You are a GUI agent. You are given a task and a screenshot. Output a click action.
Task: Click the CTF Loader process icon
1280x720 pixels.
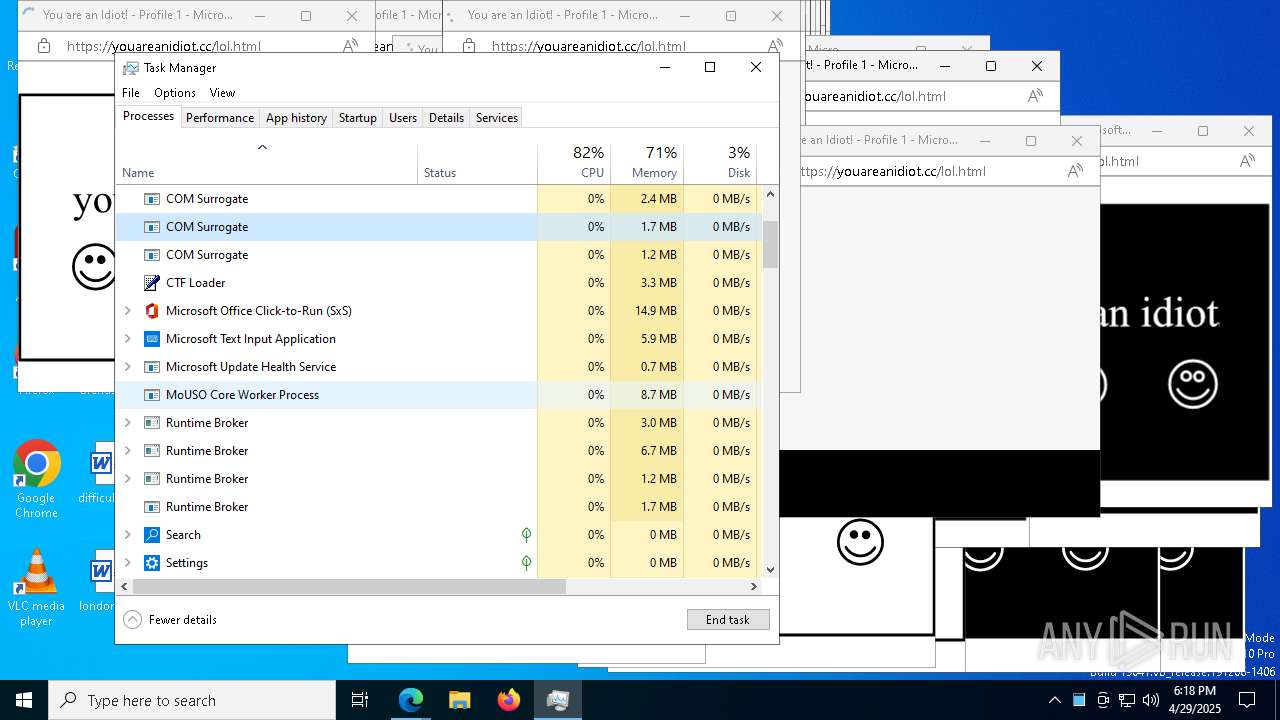(152, 283)
